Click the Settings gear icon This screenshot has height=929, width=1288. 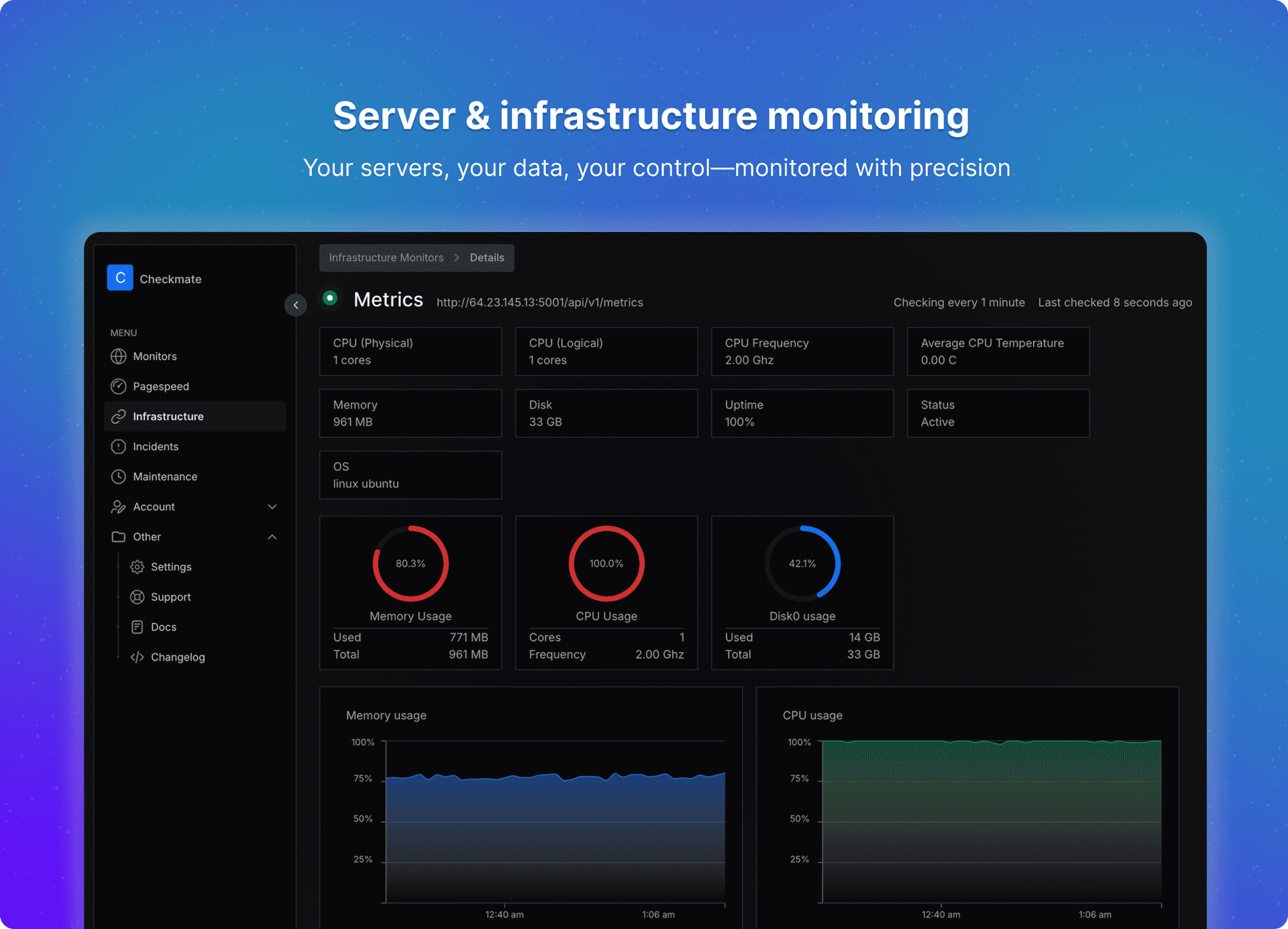point(138,567)
